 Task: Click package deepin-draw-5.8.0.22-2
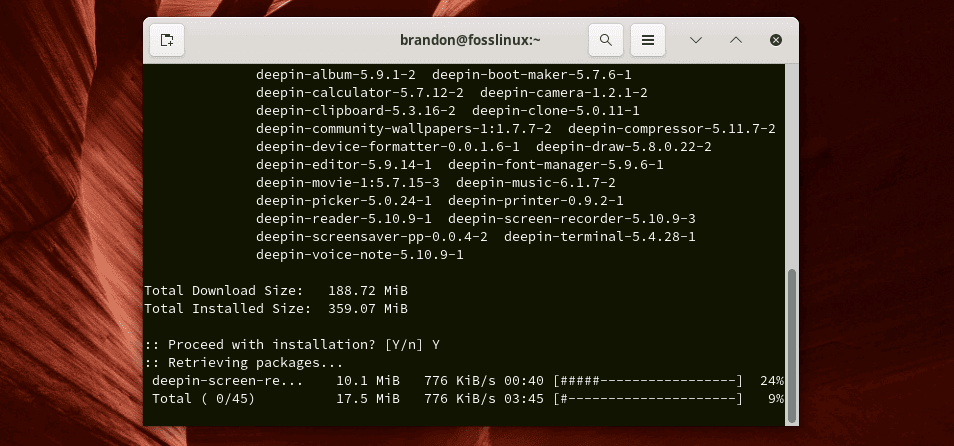(624, 147)
